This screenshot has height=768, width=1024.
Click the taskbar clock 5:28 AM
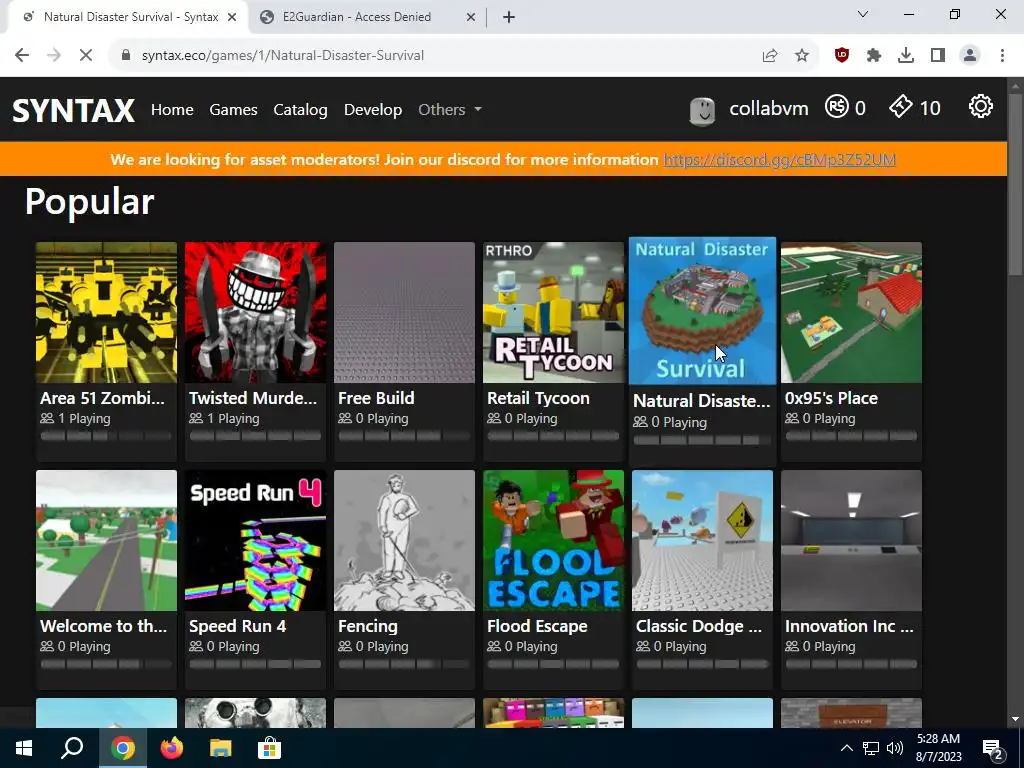(x=938, y=739)
